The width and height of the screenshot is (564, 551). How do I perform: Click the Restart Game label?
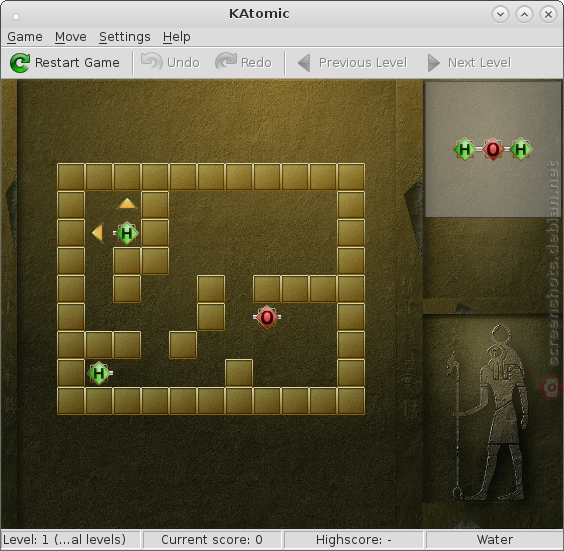point(77,63)
